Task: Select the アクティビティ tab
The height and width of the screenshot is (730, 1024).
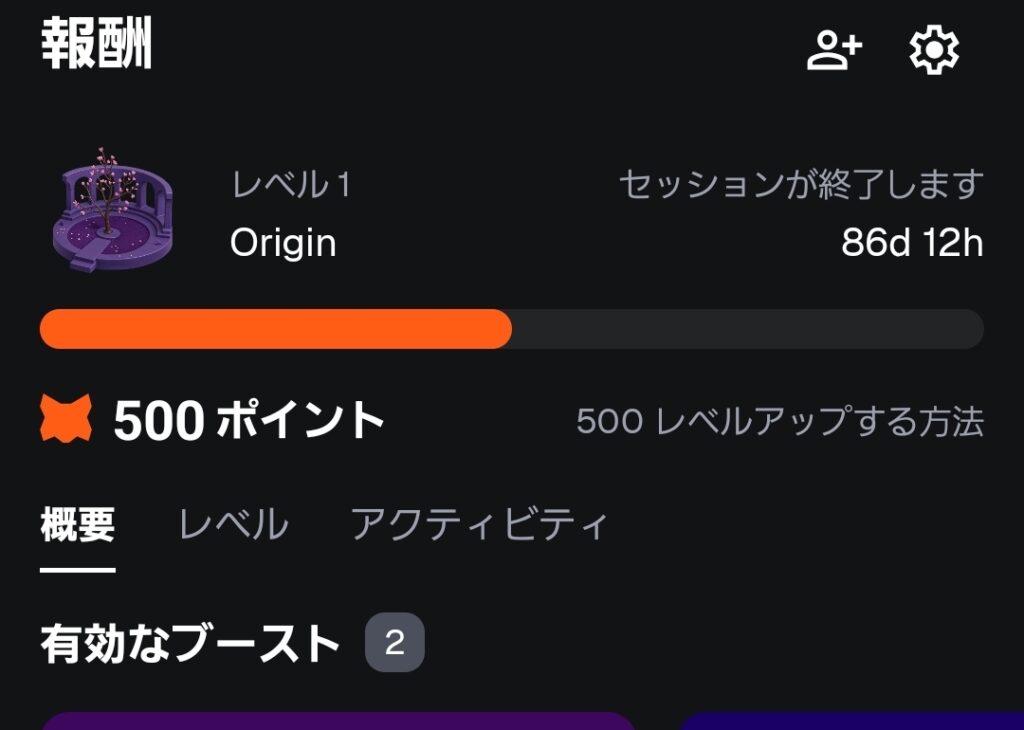Action: coord(479,525)
